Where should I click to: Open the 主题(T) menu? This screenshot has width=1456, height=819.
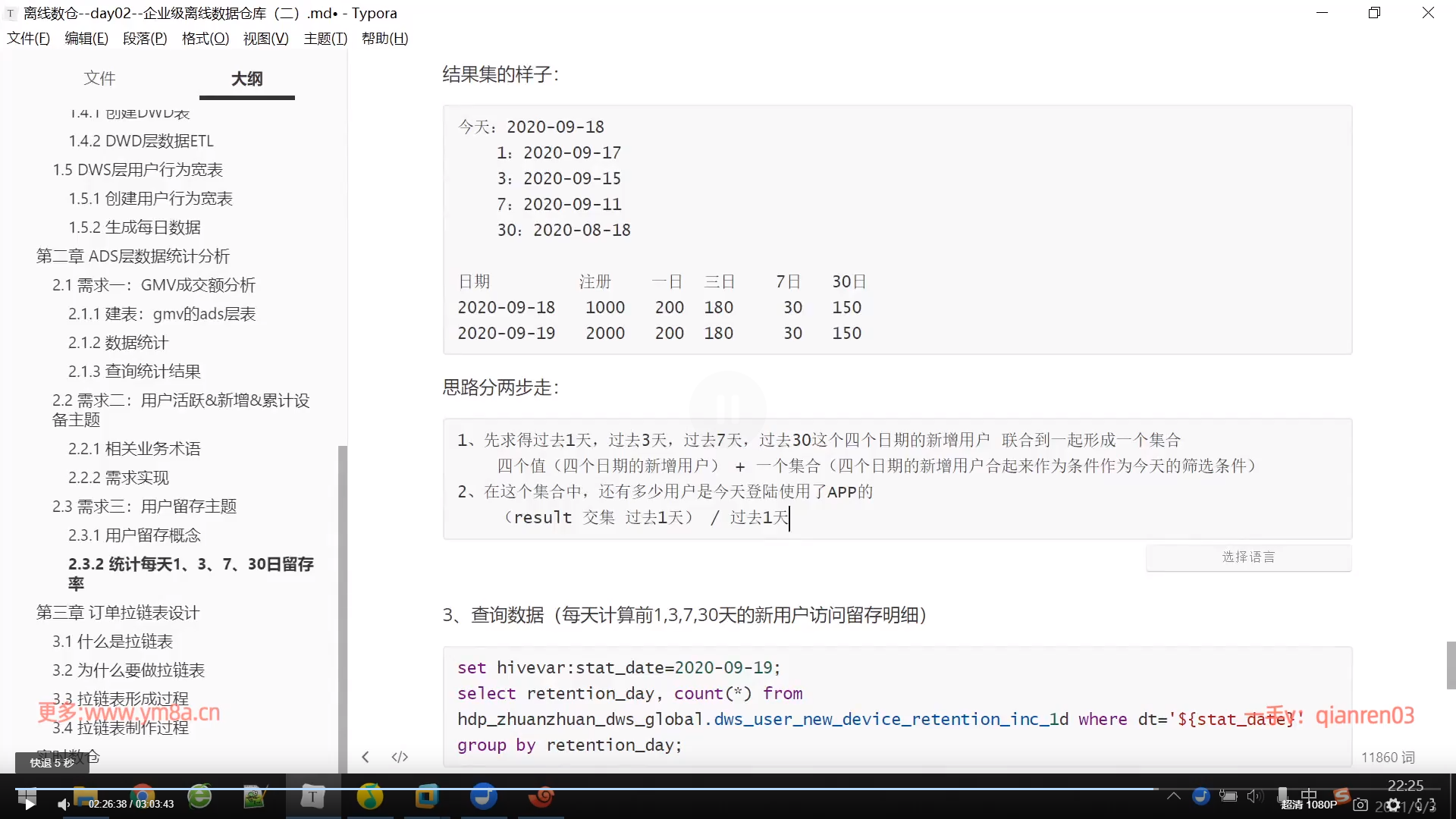[x=325, y=39]
